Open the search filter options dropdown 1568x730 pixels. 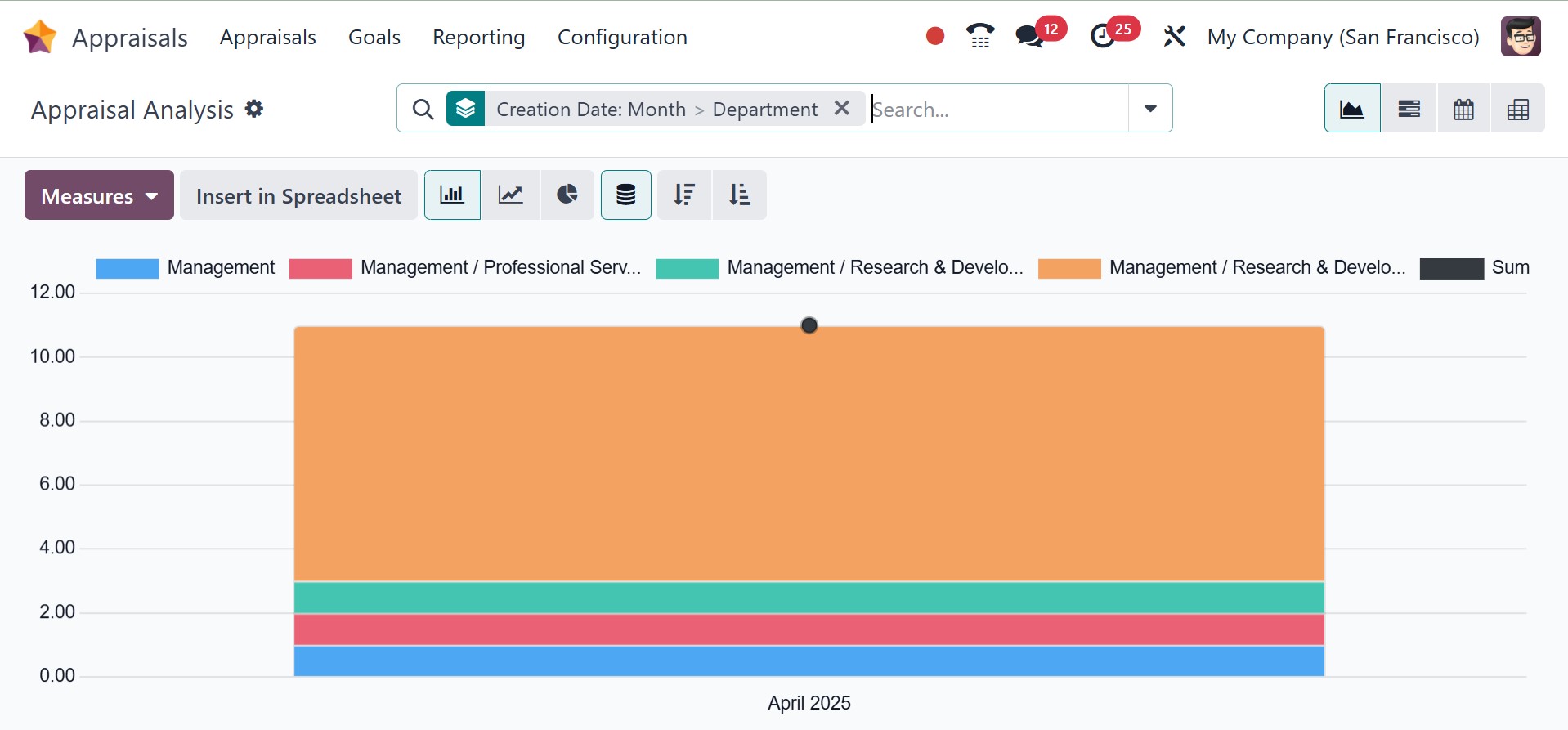[x=1150, y=109]
